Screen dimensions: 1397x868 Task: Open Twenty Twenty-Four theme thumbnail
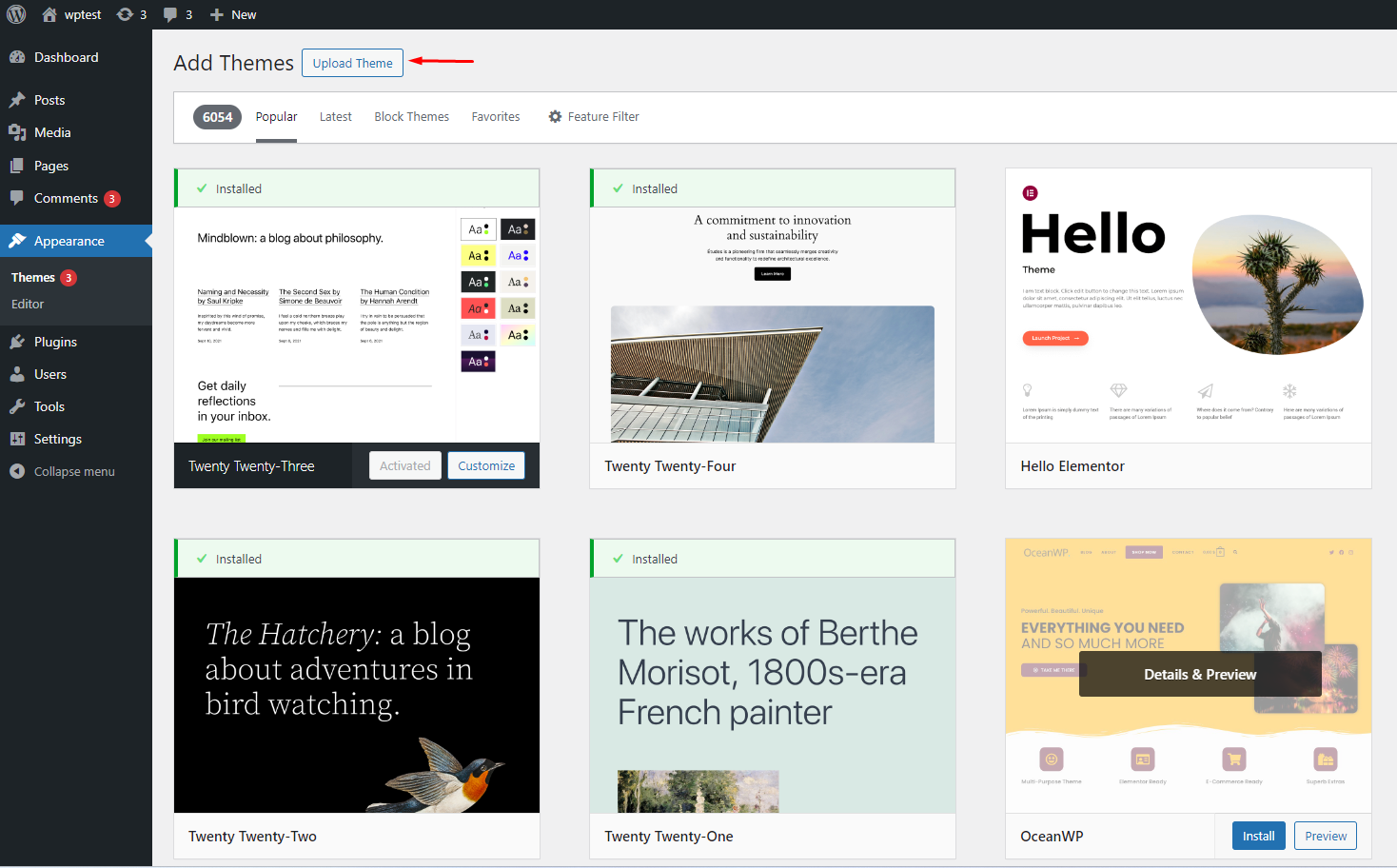773,325
